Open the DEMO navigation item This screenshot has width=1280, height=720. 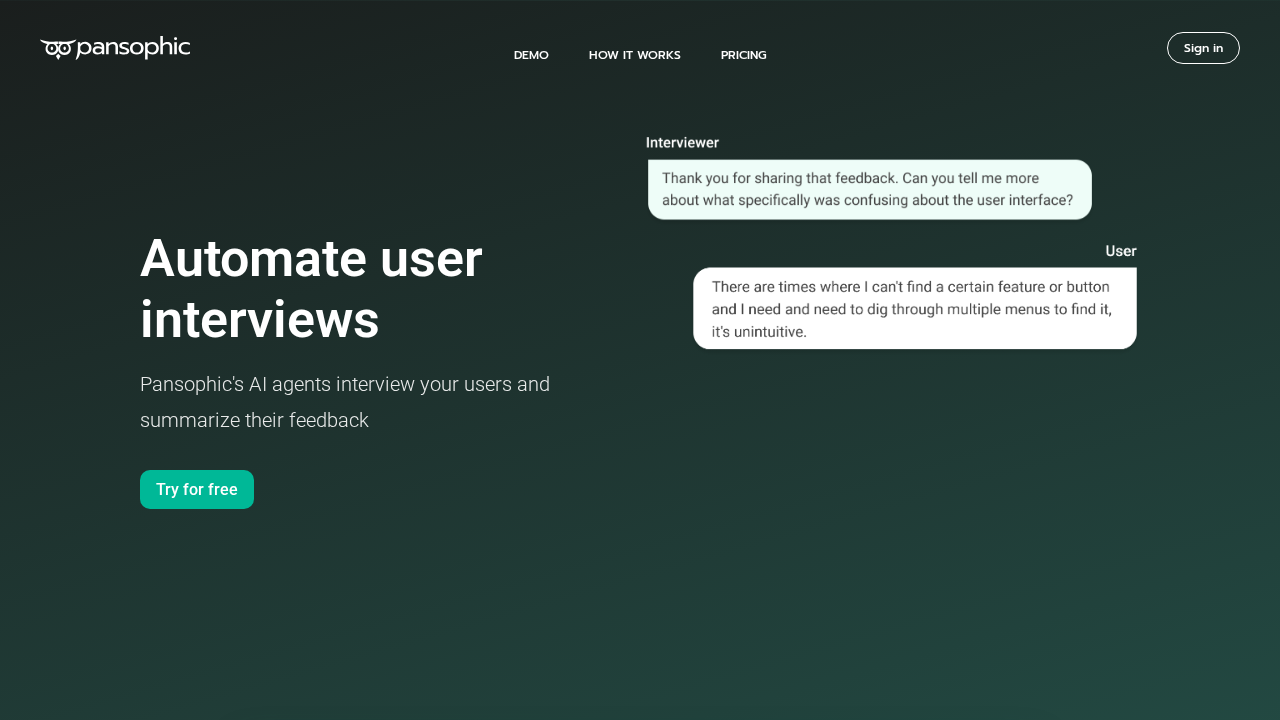pyautogui.click(x=531, y=55)
